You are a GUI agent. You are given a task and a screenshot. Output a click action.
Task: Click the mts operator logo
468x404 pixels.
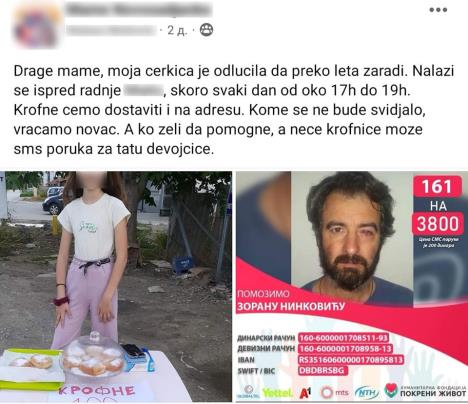tap(334, 392)
